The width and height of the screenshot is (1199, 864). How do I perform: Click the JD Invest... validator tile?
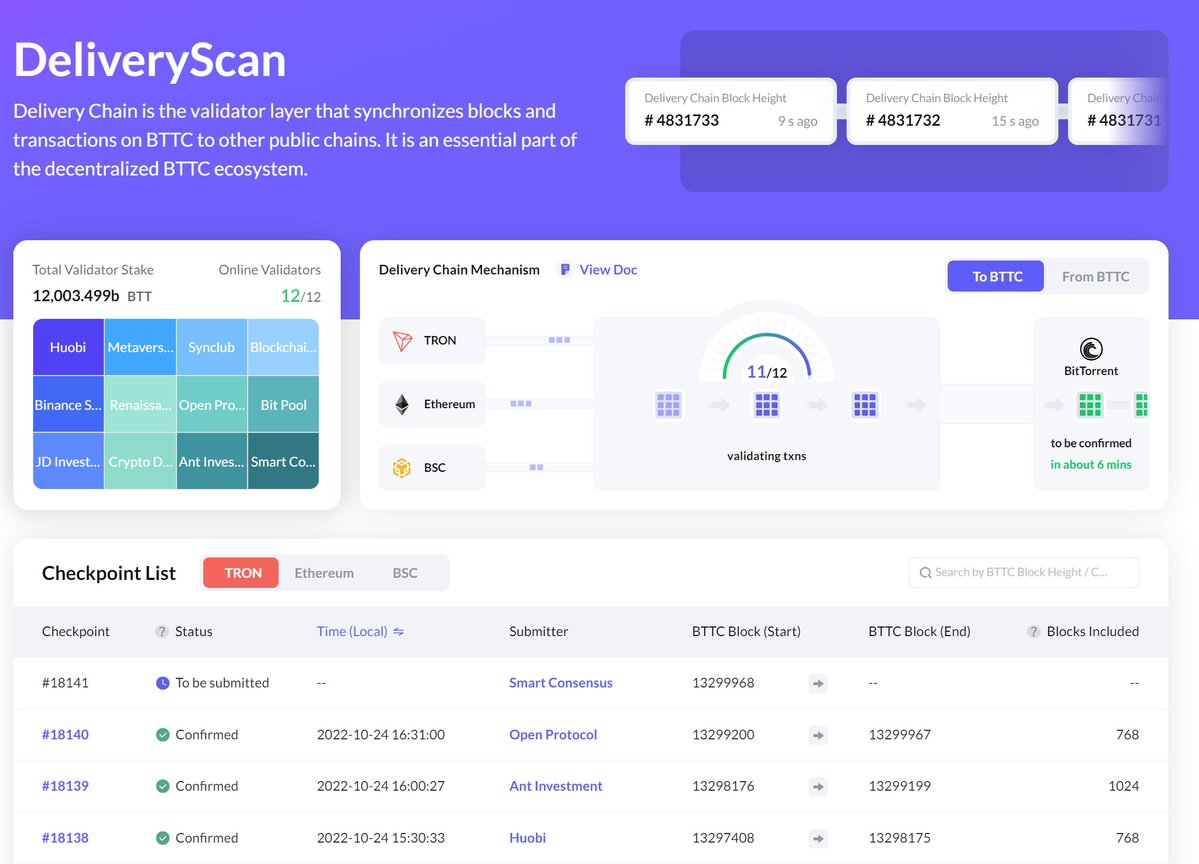68,461
